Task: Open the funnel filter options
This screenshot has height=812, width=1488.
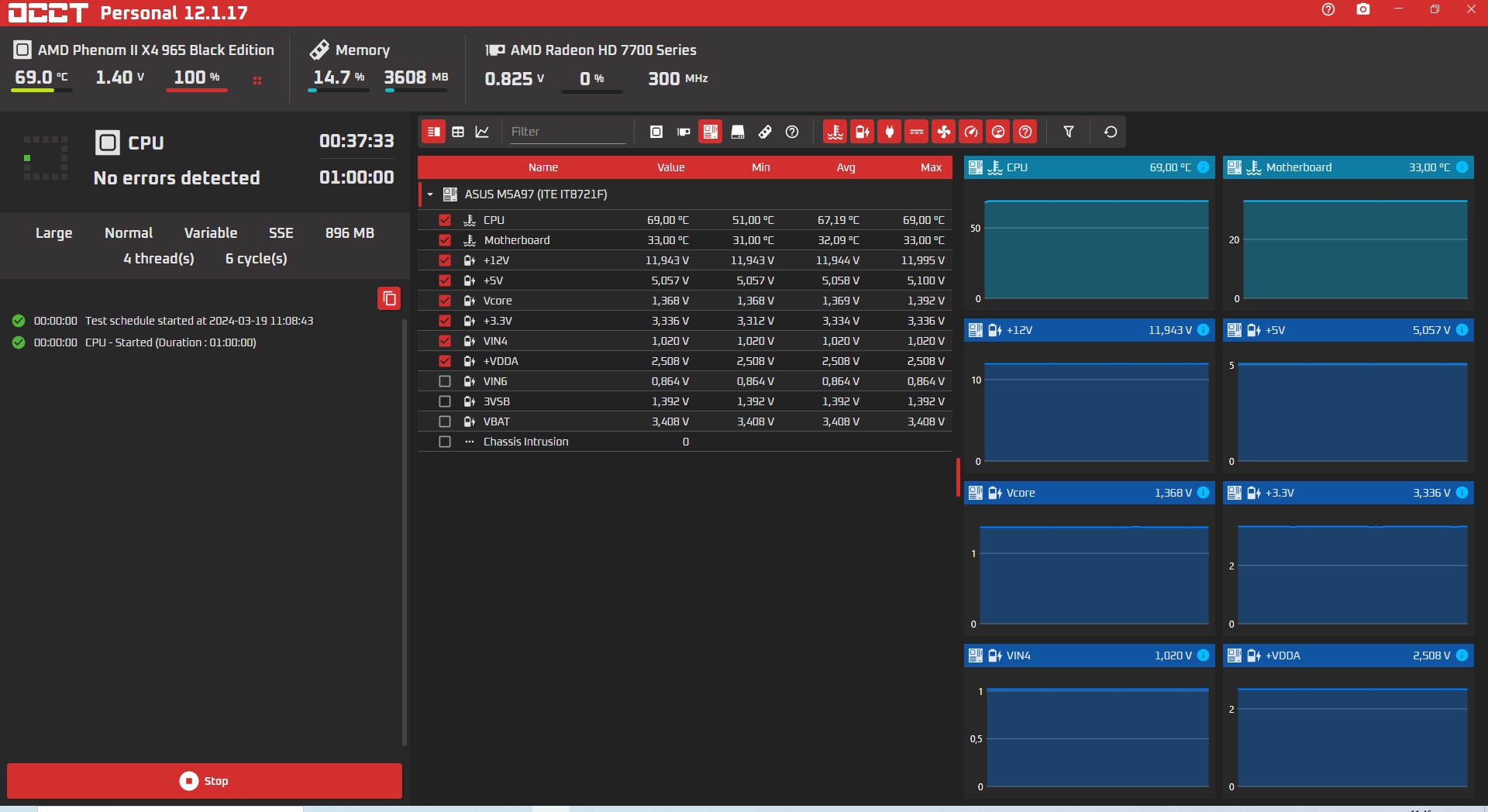Action: pyautogui.click(x=1069, y=132)
